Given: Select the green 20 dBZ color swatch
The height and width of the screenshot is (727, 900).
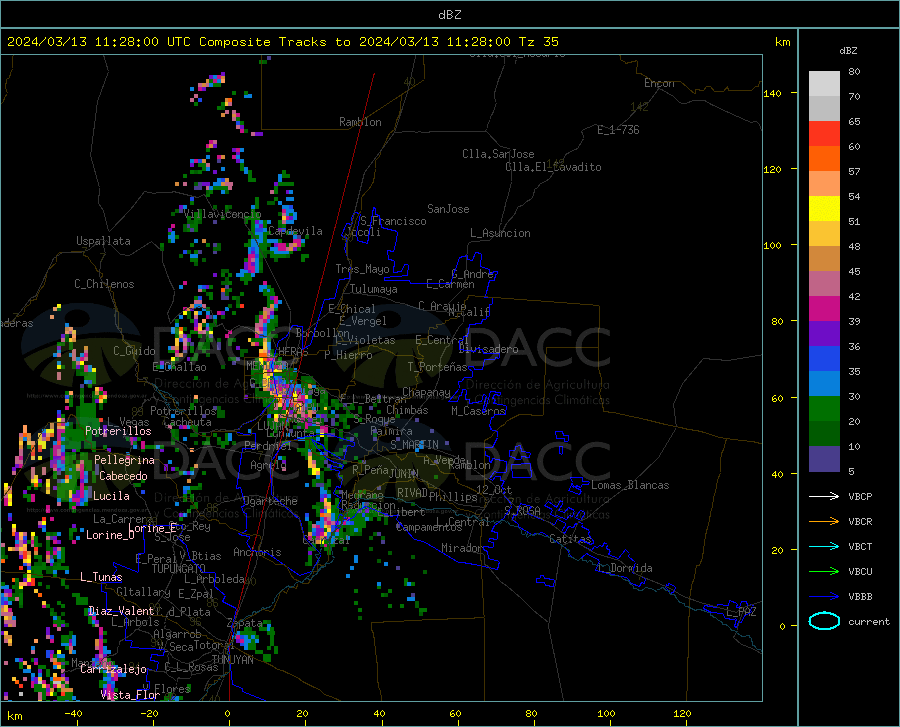Looking at the screenshot, I should point(824,409).
